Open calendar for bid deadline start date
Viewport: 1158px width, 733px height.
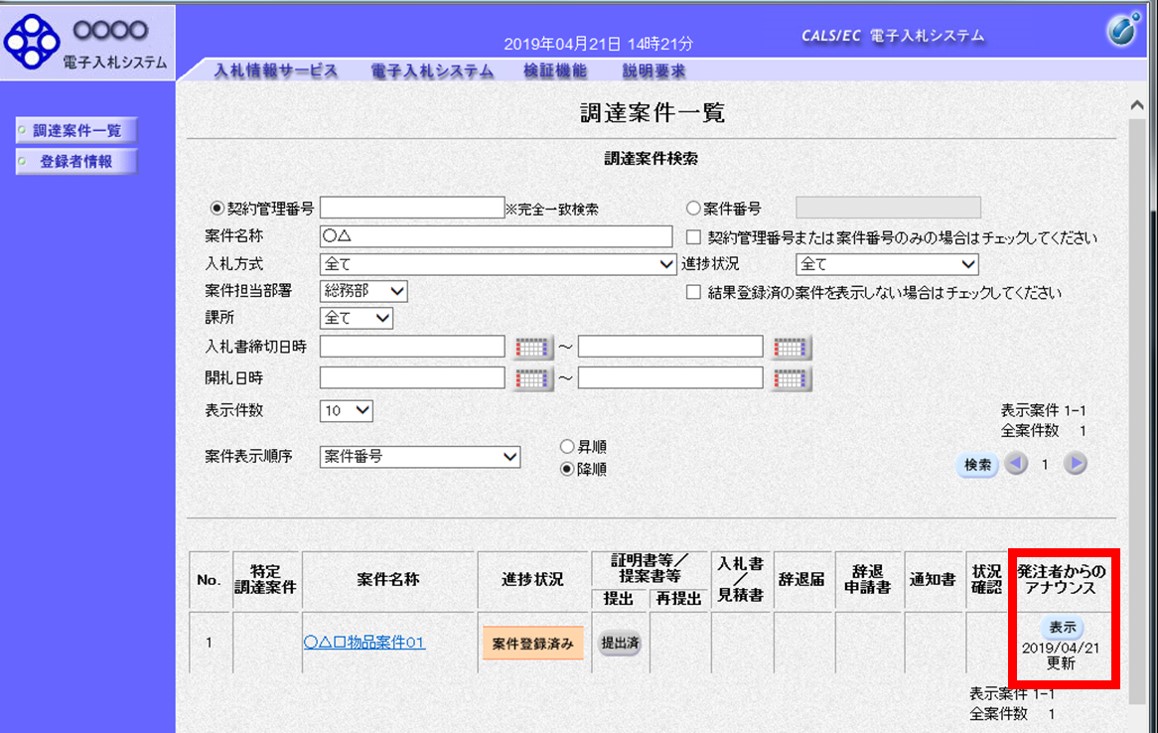pos(532,347)
